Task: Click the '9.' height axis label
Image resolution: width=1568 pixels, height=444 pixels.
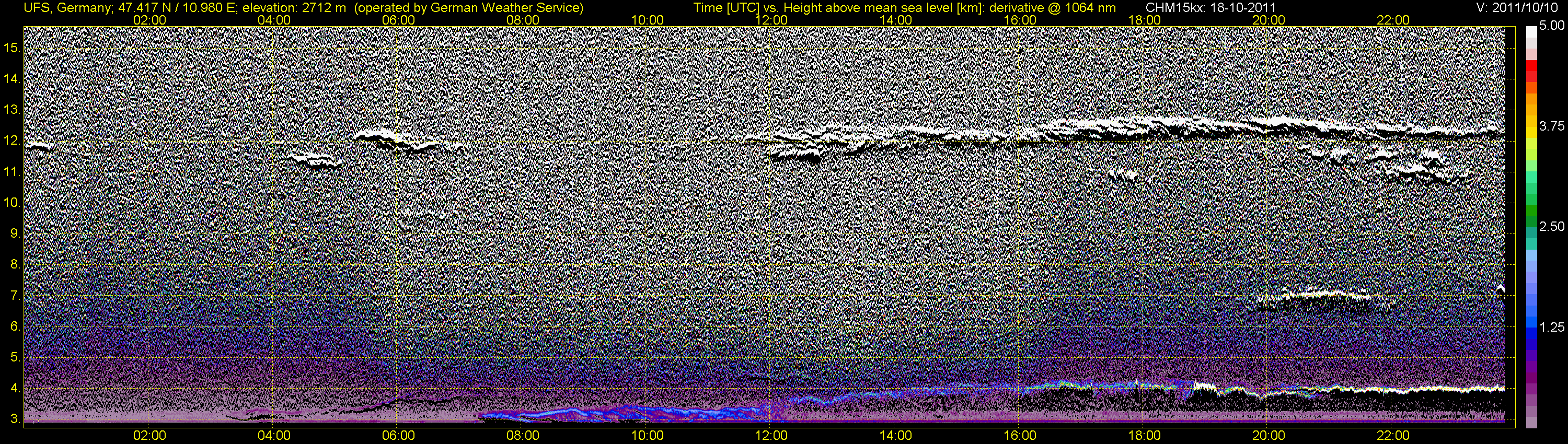Action: 15,233
